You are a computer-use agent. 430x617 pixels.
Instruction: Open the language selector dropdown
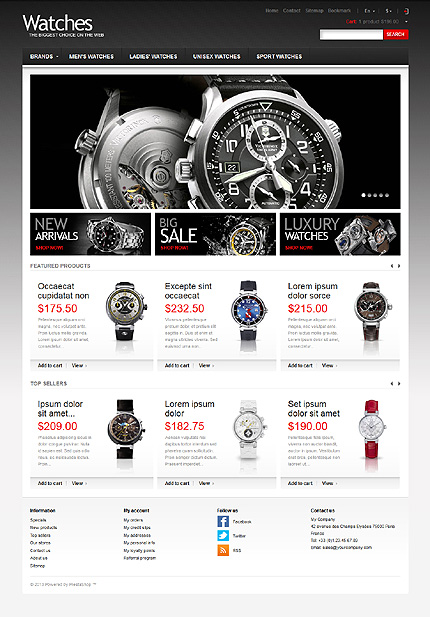click(369, 11)
